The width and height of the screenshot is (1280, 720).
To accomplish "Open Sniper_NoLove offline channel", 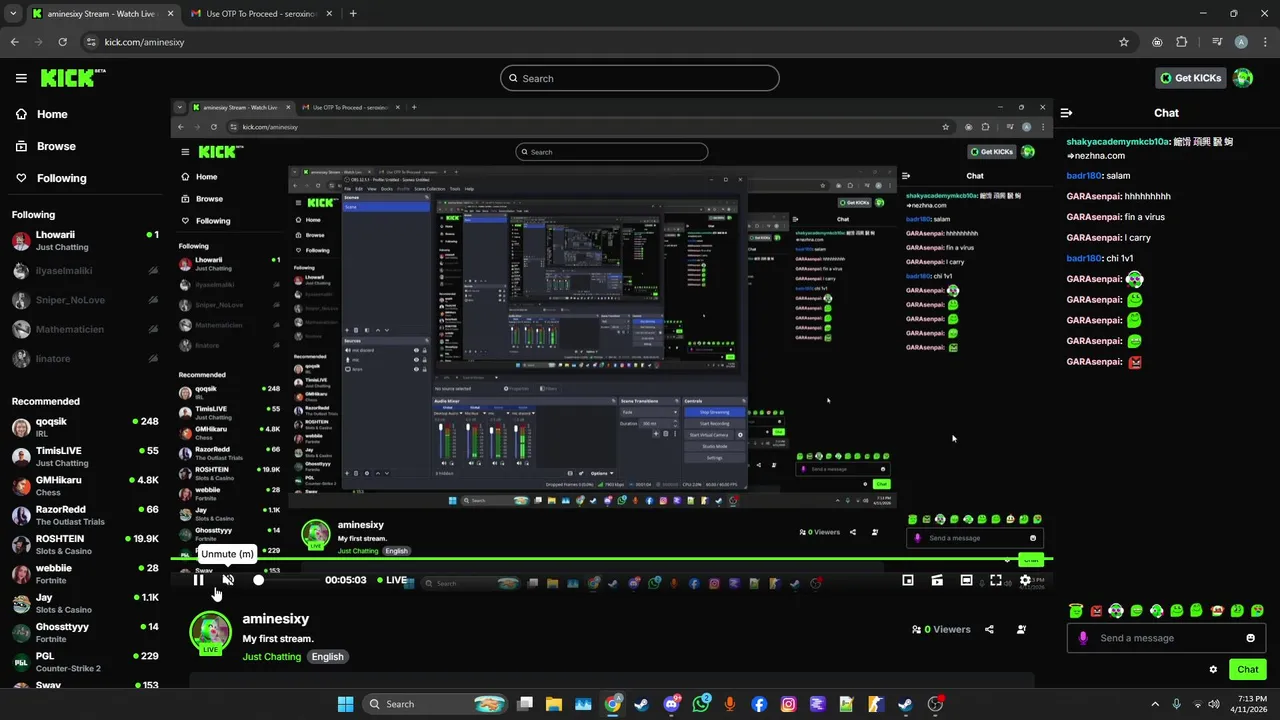I will pos(85,300).
